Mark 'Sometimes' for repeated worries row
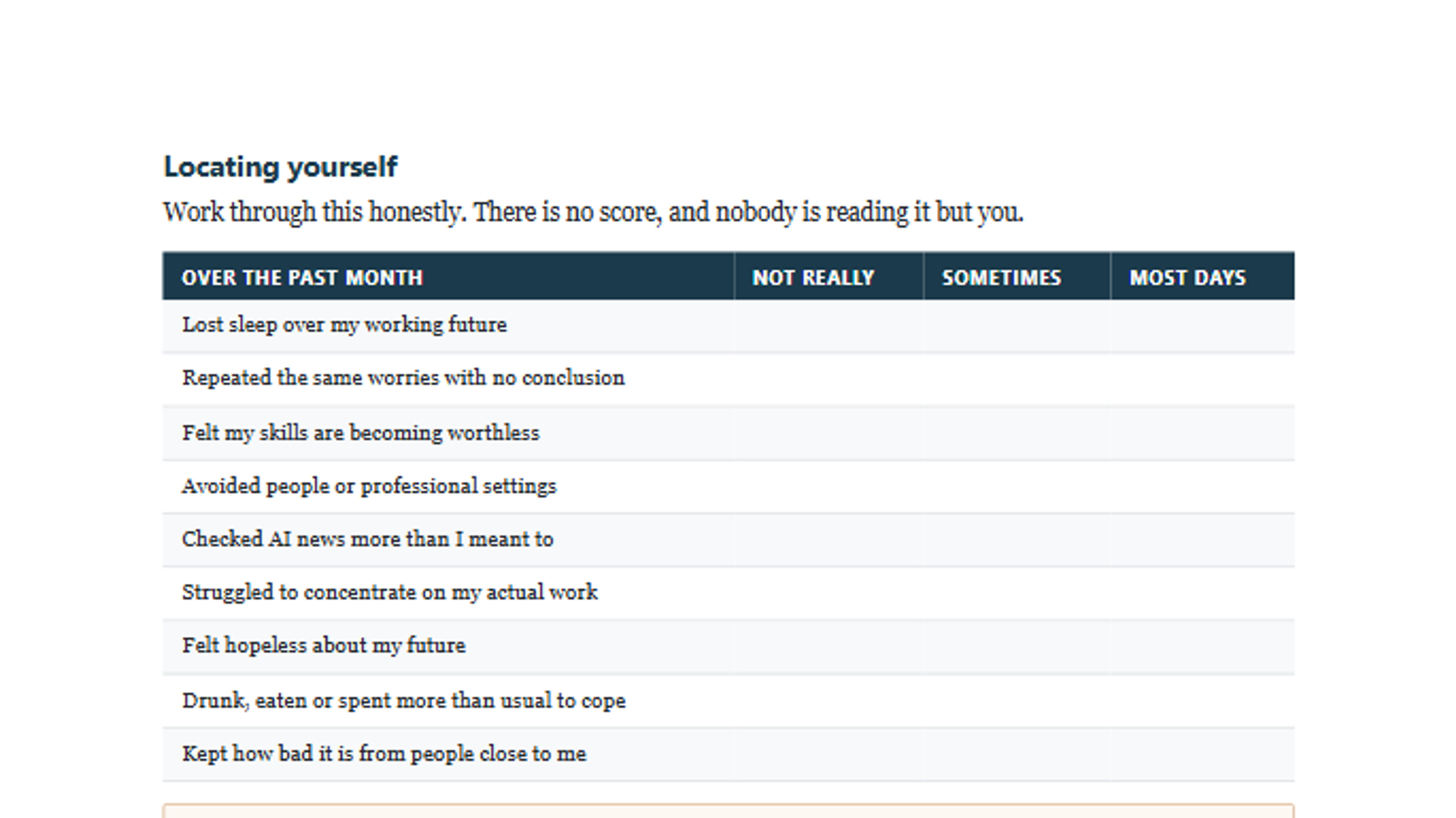The width and height of the screenshot is (1456, 818). pyautogui.click(x=1017, y=379)
